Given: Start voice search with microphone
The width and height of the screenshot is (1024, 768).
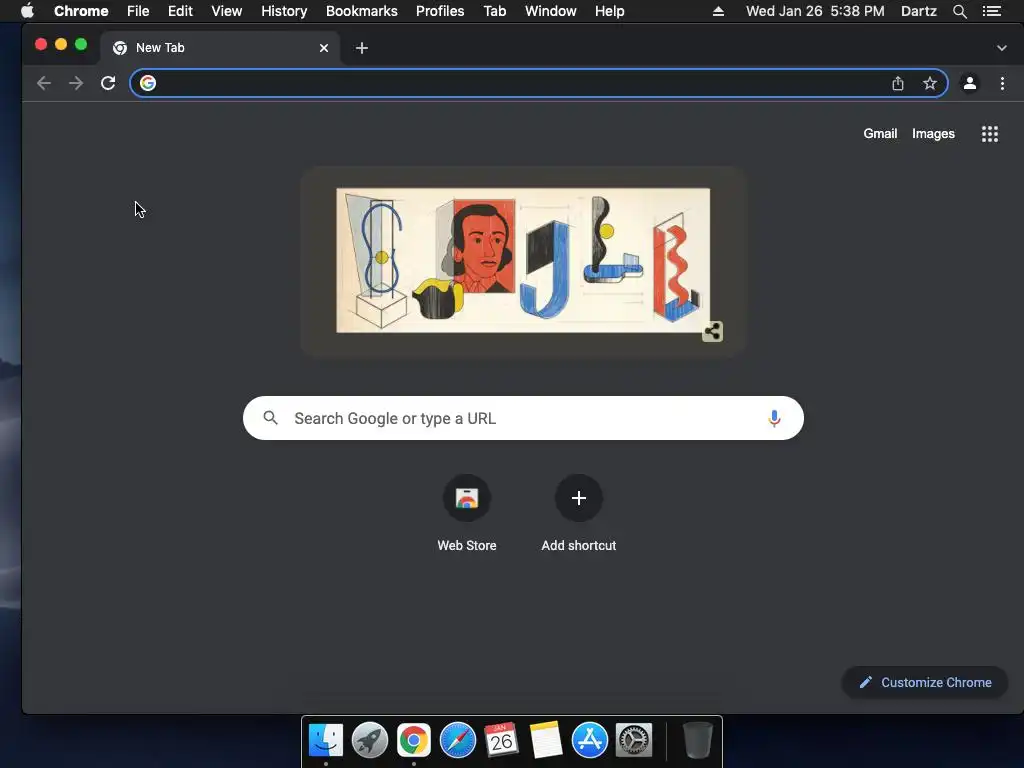Looking at the screenshot, I should 775,418.
